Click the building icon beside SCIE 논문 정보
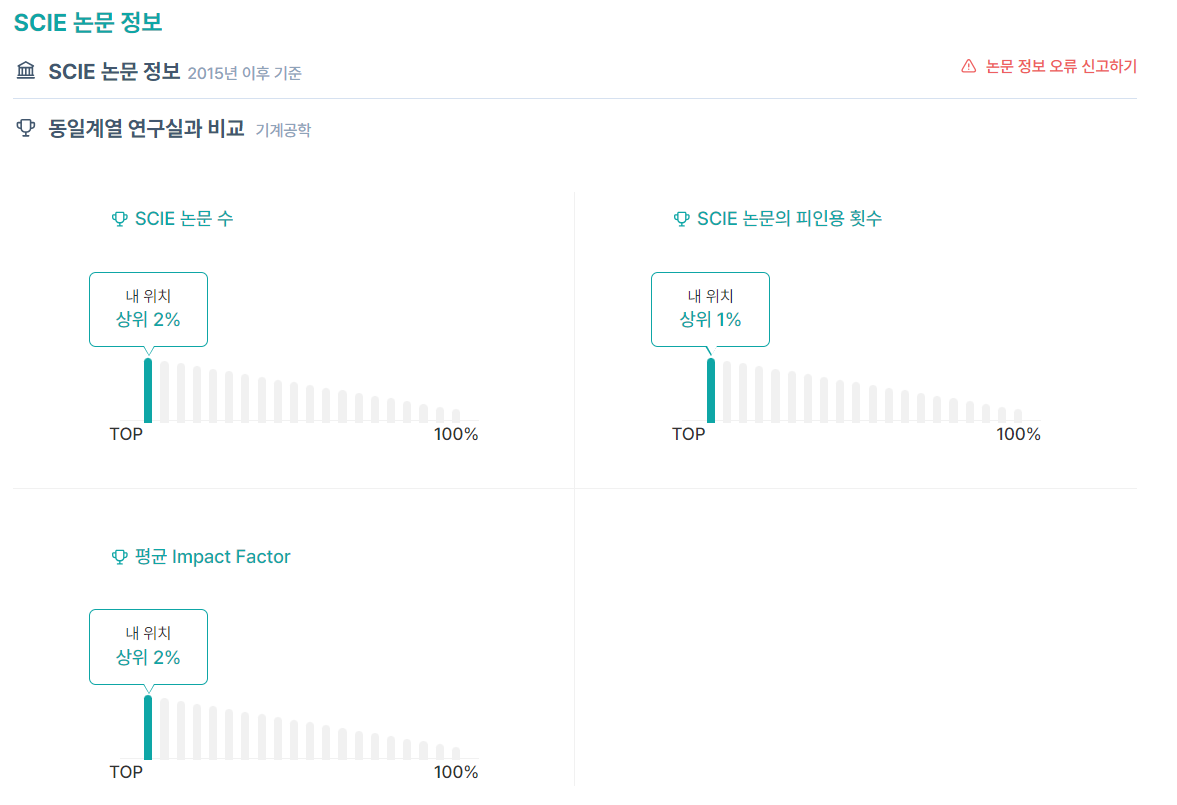Viewport: 1177px width, 805px height. point(25,70)
